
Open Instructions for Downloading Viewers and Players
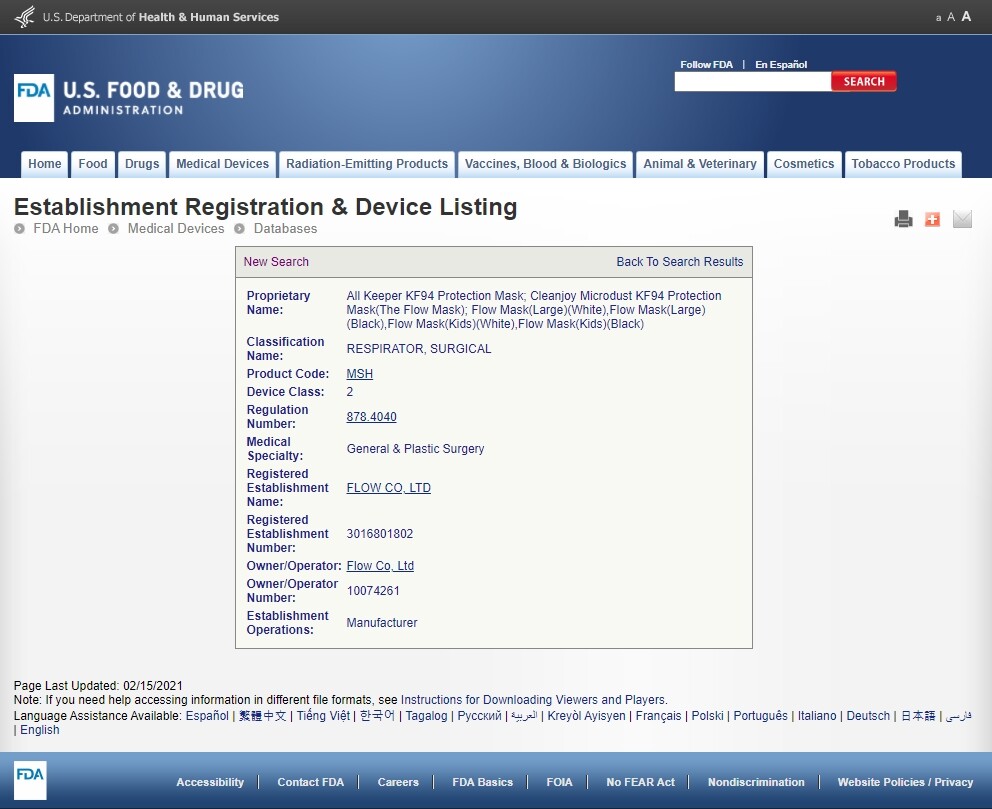click(x=533, y=700)
